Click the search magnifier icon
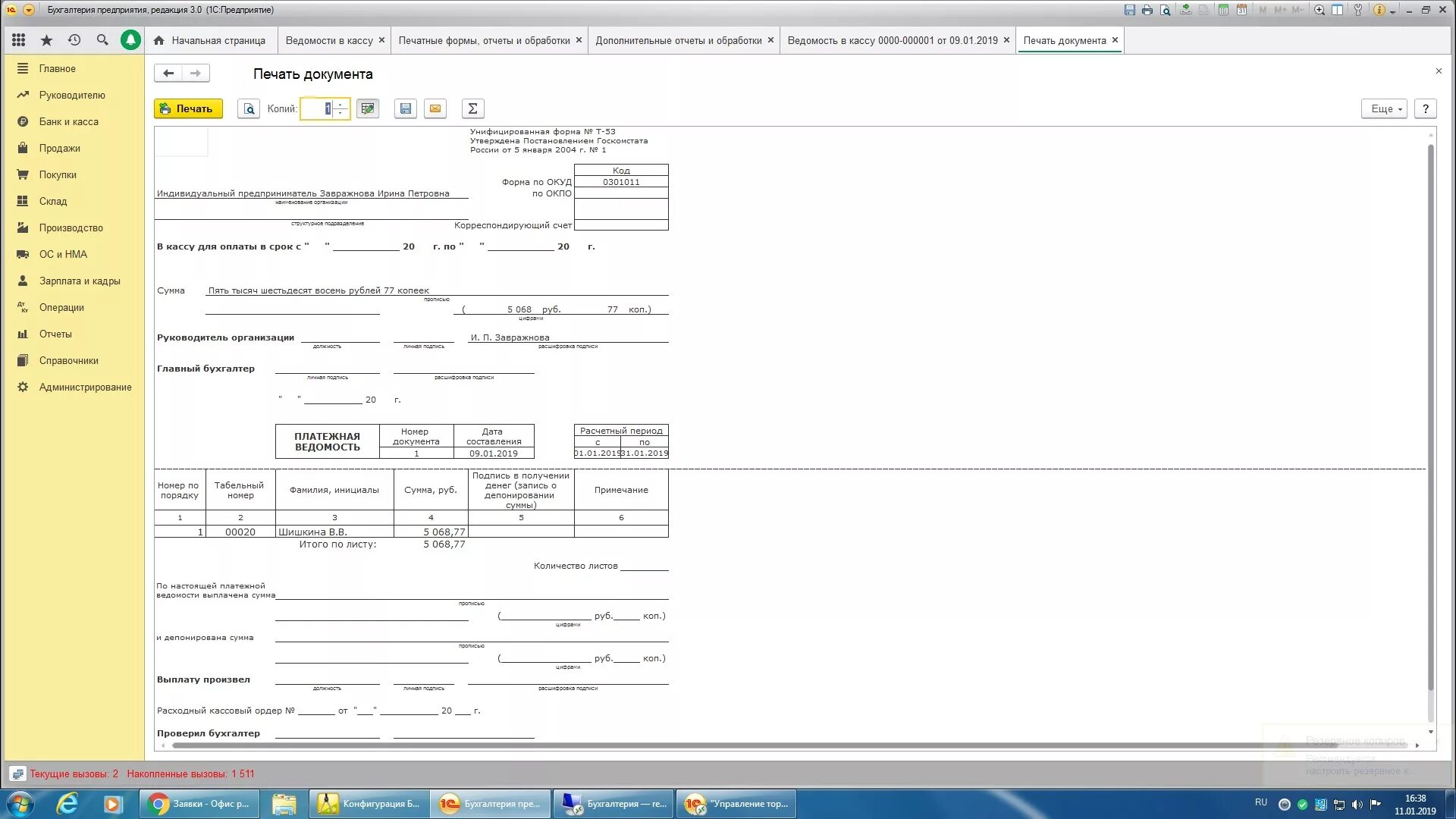Image resolution: width=1456 pixels, height=819 pixels. (x=102, y=40)
